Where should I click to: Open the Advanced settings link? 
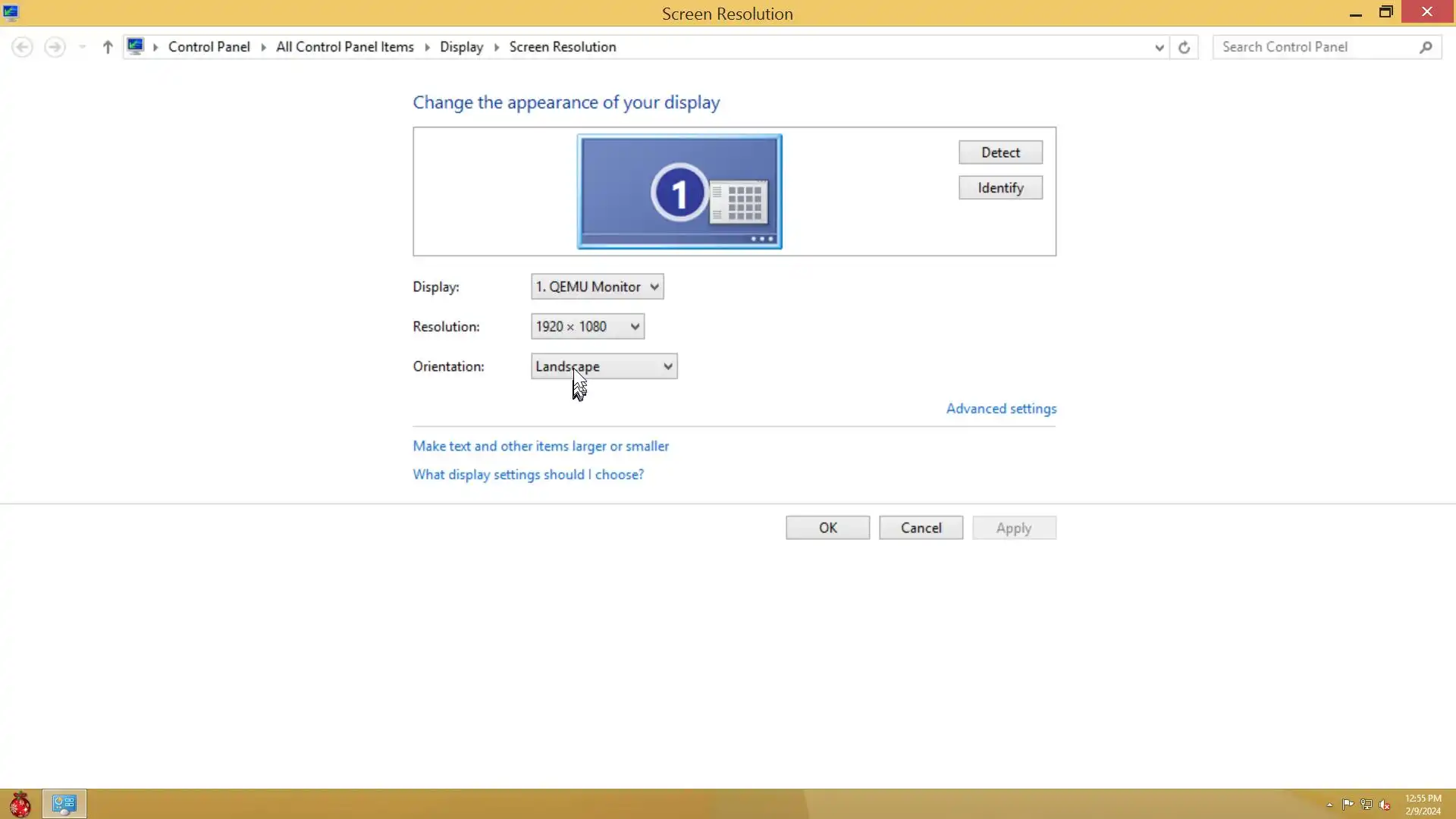pyautogui.click(x=1001, y=409)
